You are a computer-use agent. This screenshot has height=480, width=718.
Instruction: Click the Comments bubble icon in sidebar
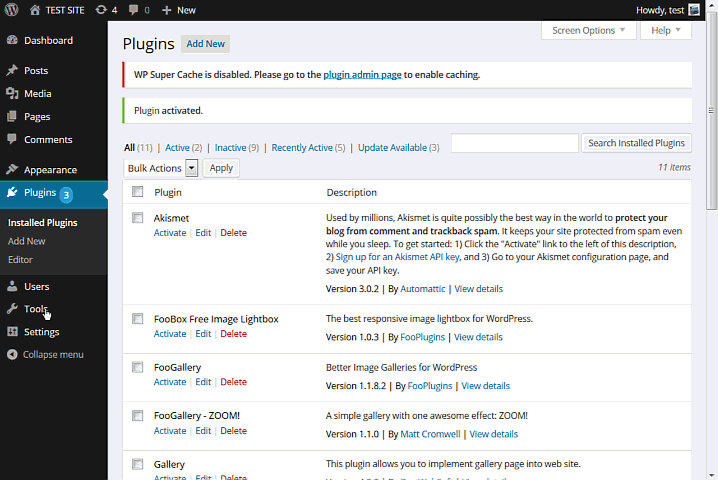tap(12, 139)
